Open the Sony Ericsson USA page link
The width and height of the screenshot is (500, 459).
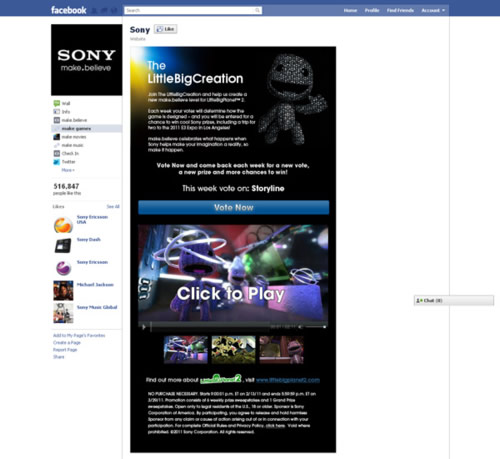pyautogui.click(x=92, y=219)
